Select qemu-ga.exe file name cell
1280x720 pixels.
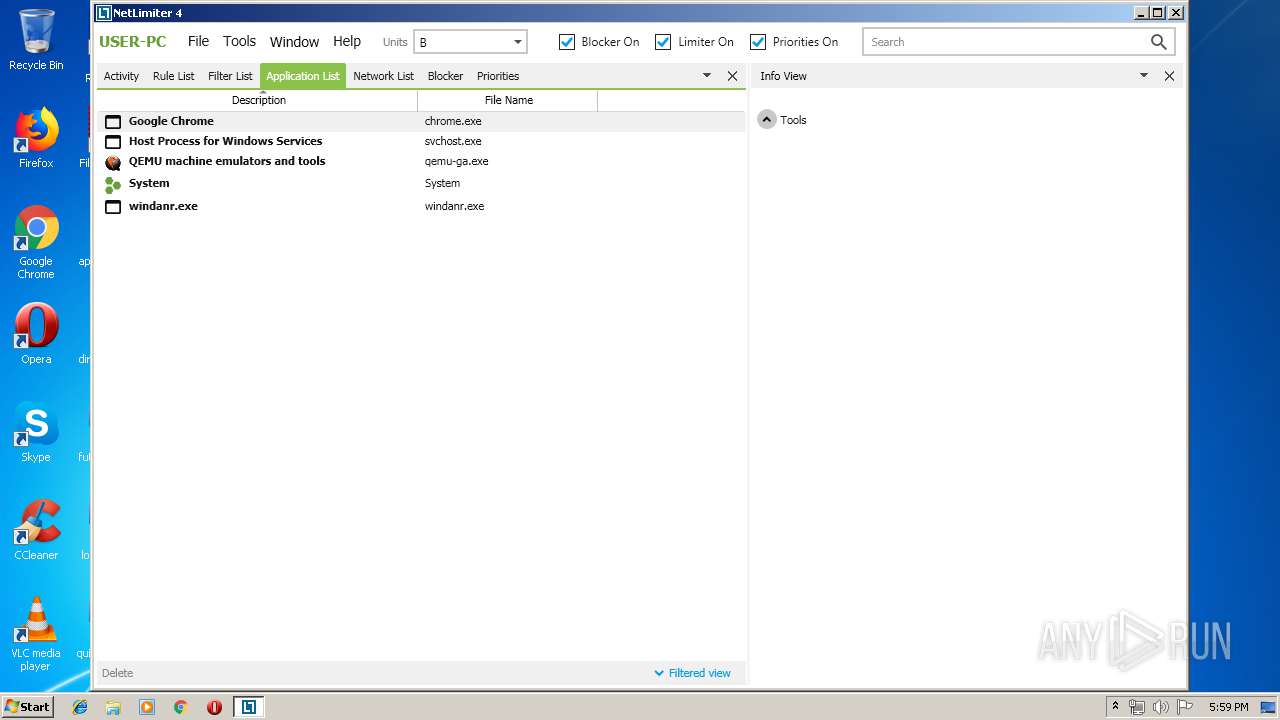[456, 161]
